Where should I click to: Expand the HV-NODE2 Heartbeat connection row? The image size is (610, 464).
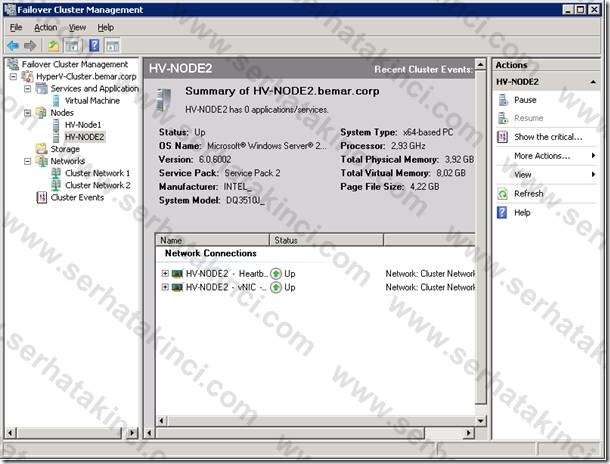point(165,273)
